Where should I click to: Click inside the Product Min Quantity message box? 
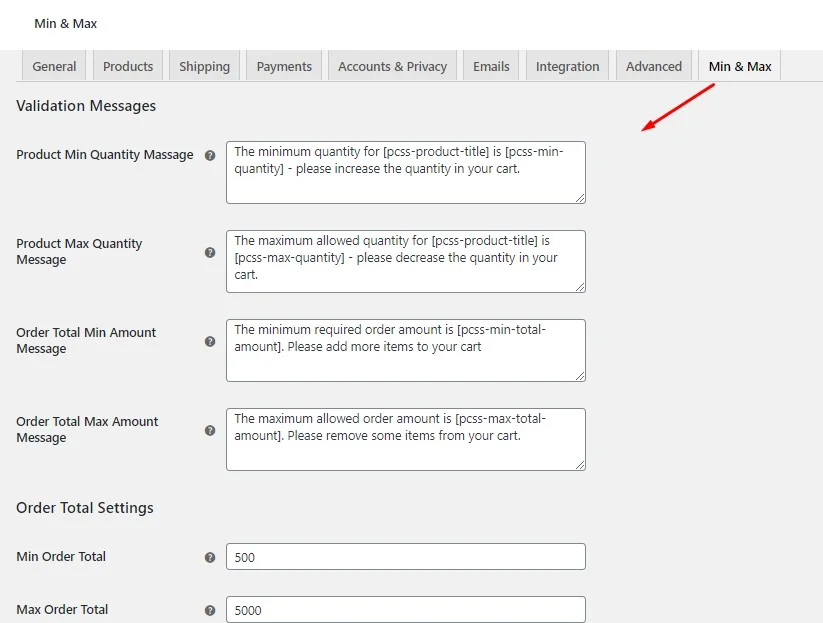point(405,172)
